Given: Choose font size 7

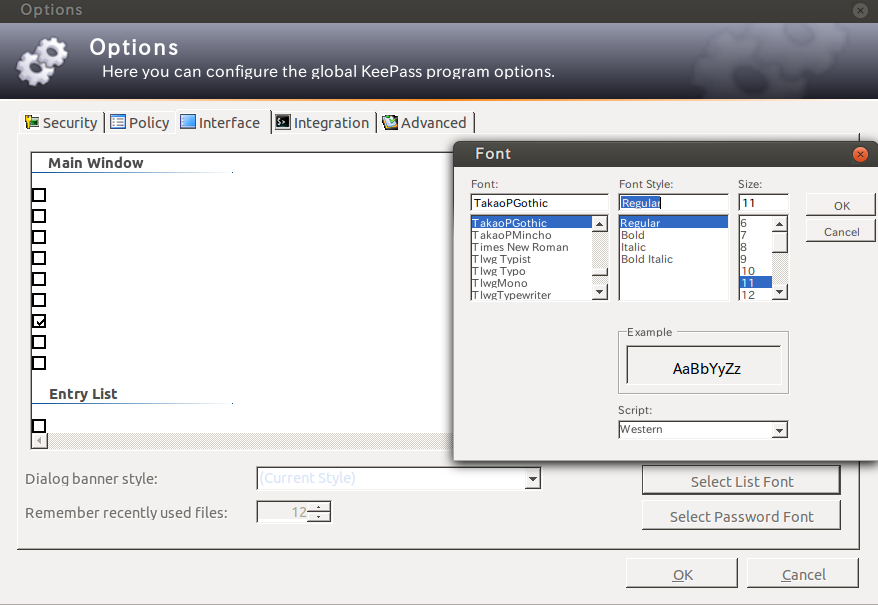Looking at the screenshot, I should (x=755, y=235).
